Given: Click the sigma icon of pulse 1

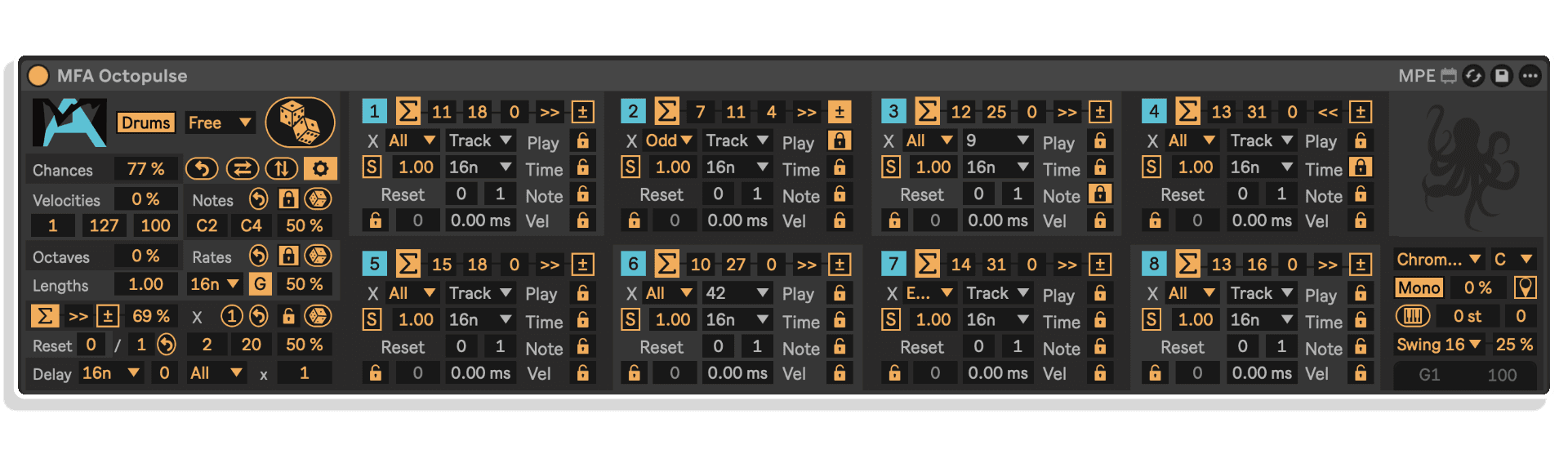Looking at the screenshot, I should 408,111.
